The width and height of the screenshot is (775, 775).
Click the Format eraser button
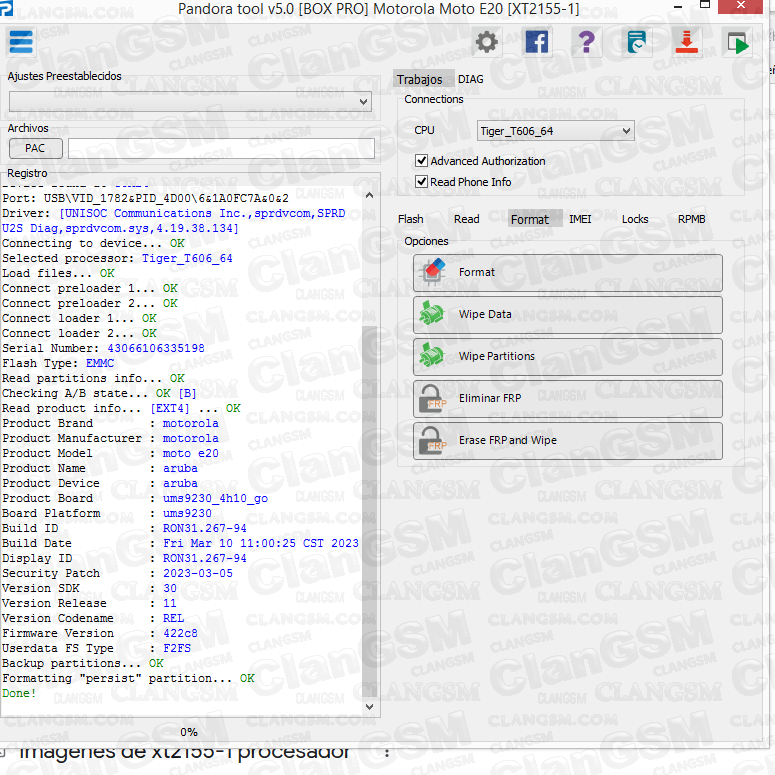click(x=567, y=272)
